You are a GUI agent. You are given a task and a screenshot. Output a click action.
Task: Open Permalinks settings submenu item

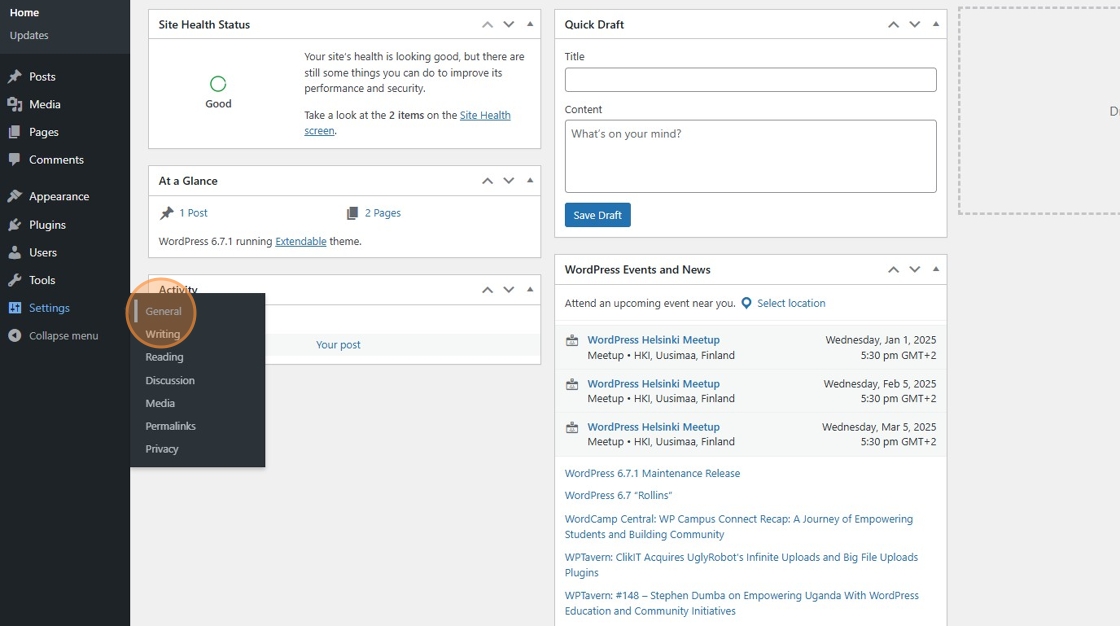[171, 426]
